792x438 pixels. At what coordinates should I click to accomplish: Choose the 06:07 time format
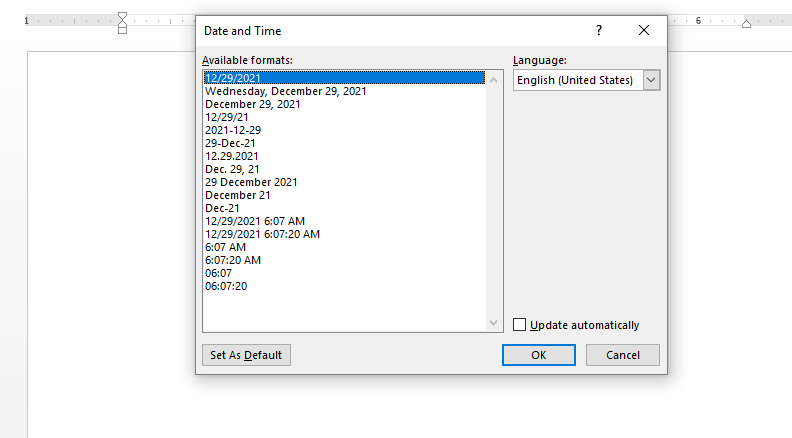point(218,273)
